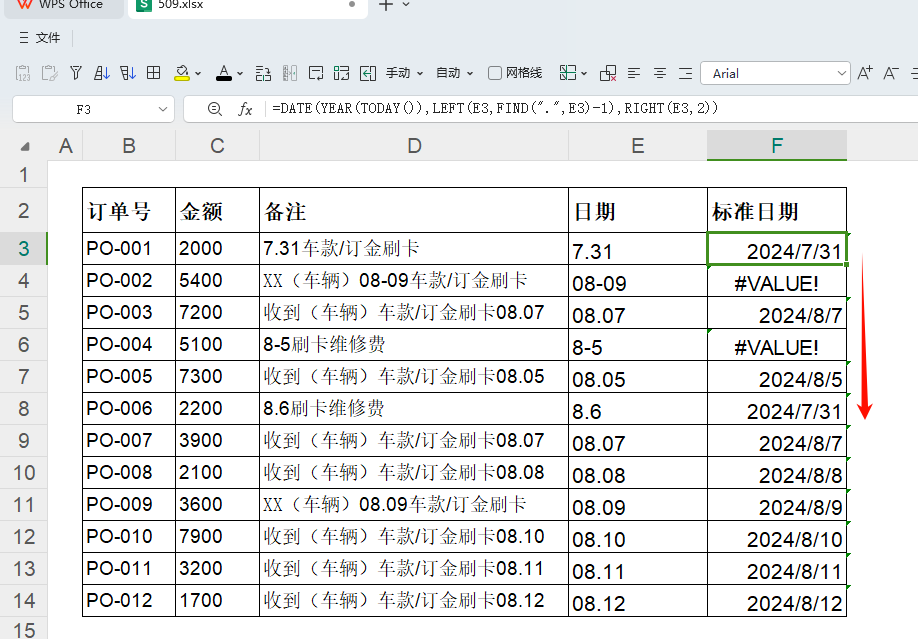Switch to the WPS Office home tab
Viewport: 918px width, 639px height.
point(64,5)
